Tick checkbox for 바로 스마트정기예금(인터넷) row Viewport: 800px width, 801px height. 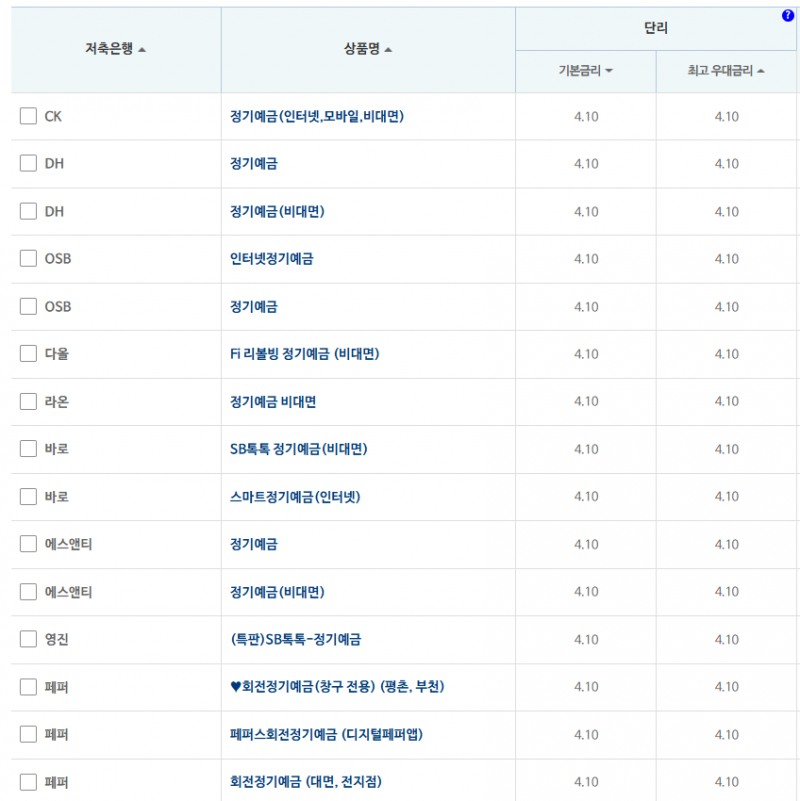[28, 497]
